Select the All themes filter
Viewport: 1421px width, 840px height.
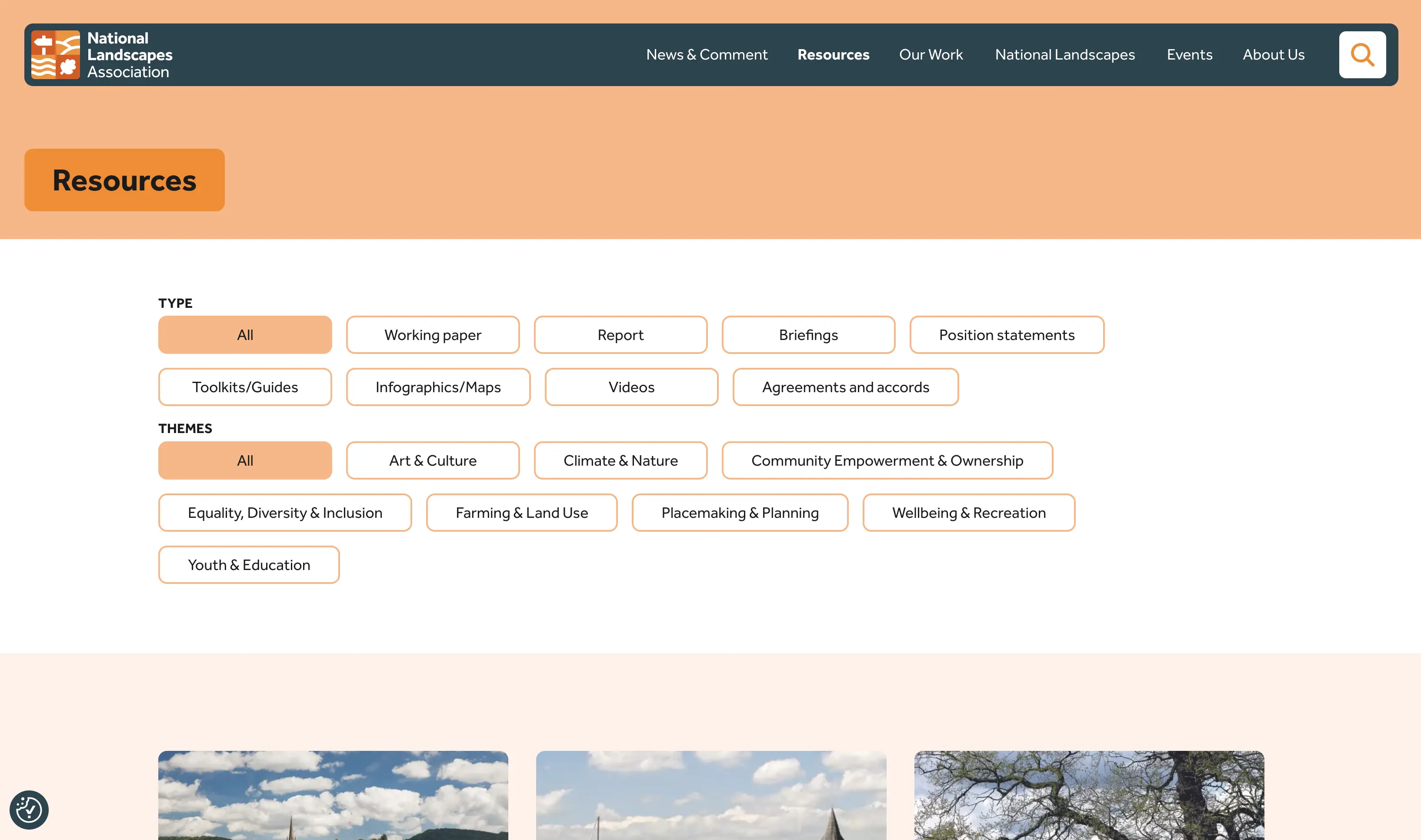(245, 461)
